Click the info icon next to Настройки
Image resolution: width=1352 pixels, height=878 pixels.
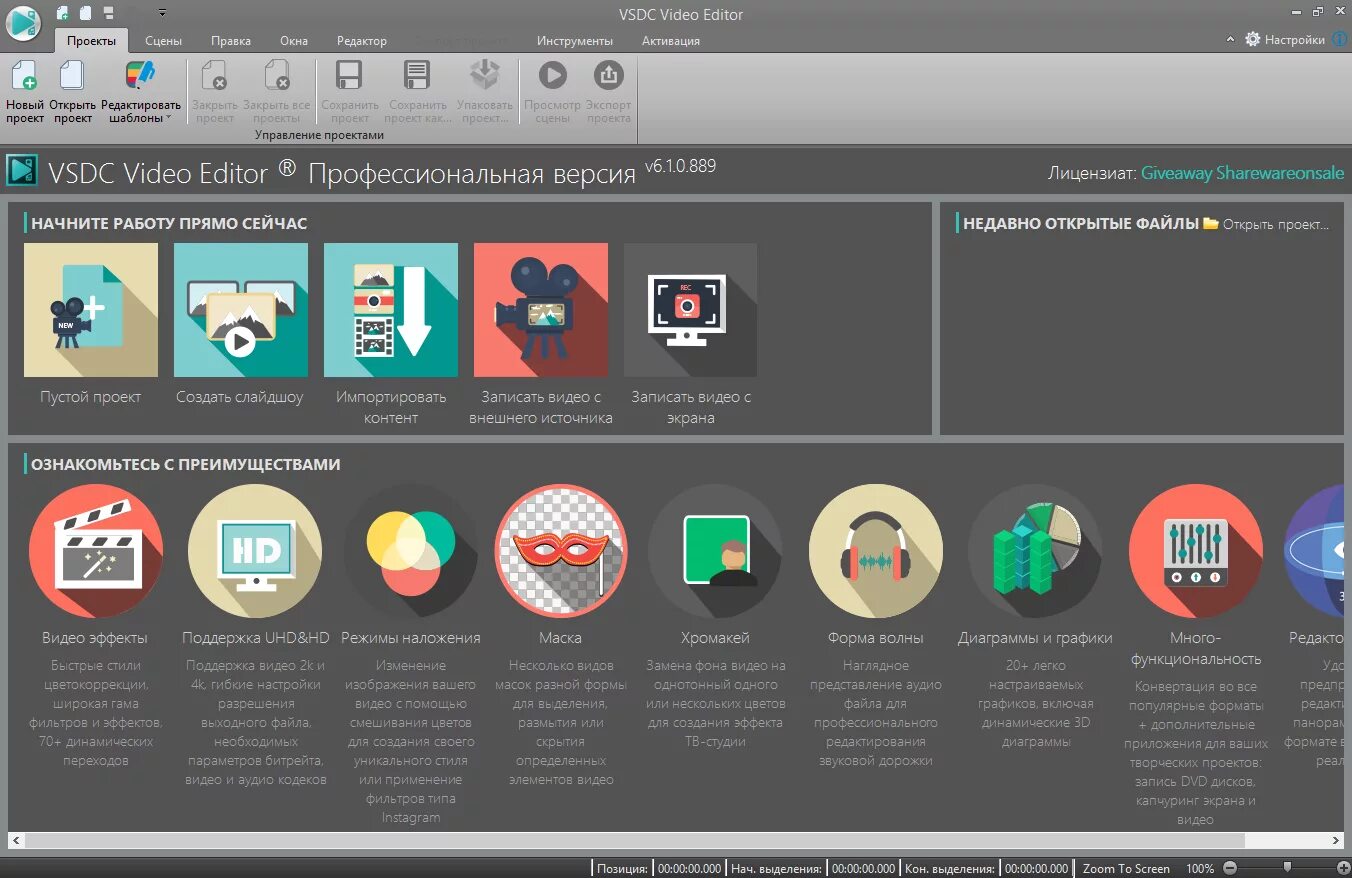coord(1340,39)
